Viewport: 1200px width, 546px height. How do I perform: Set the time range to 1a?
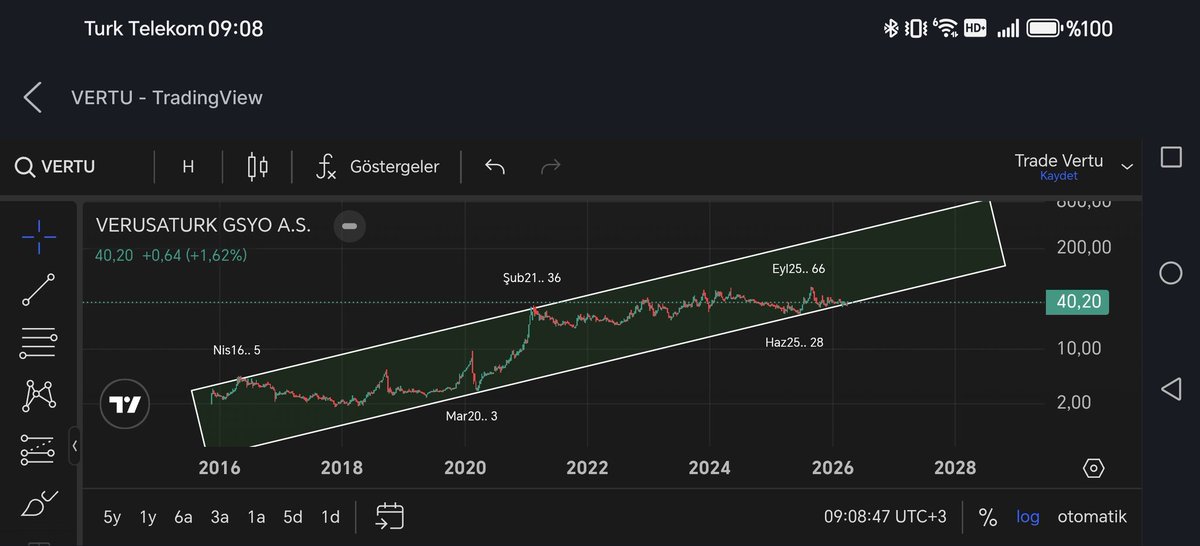pyautogui.click(x=256, y=517)
